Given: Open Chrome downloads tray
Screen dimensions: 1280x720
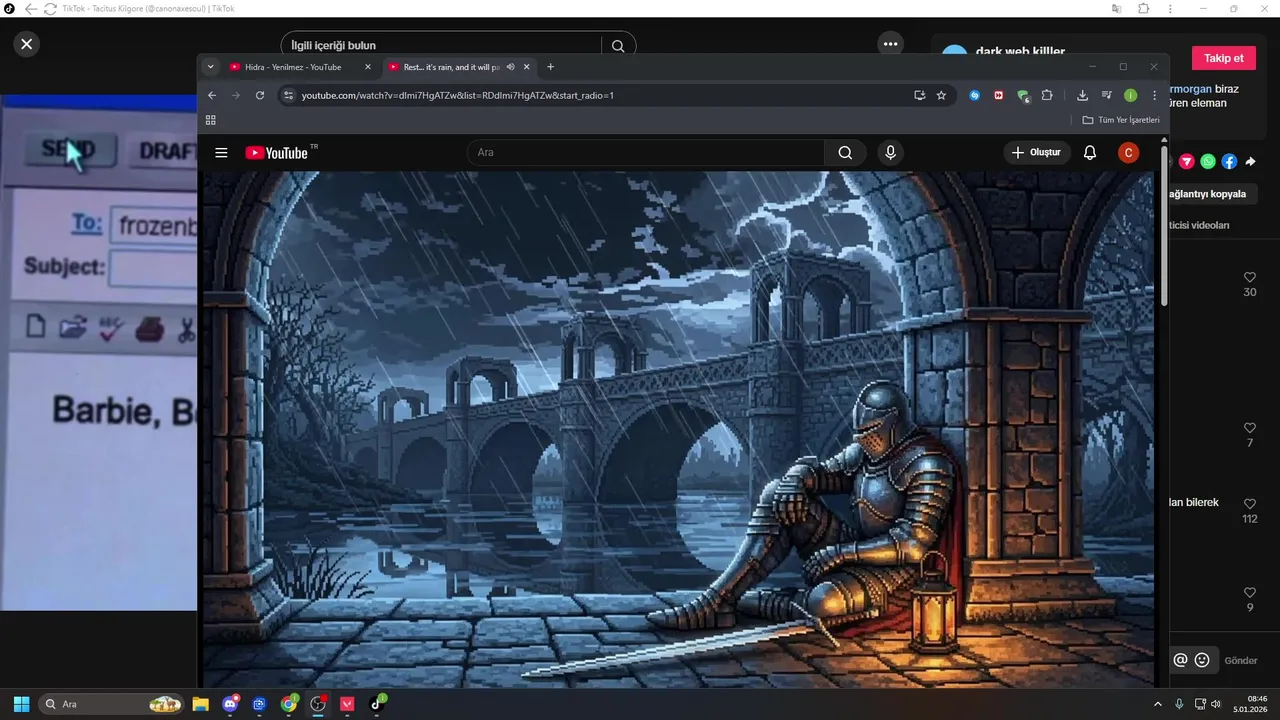Looking at the screenshot, I should [x=1082, y=95].
